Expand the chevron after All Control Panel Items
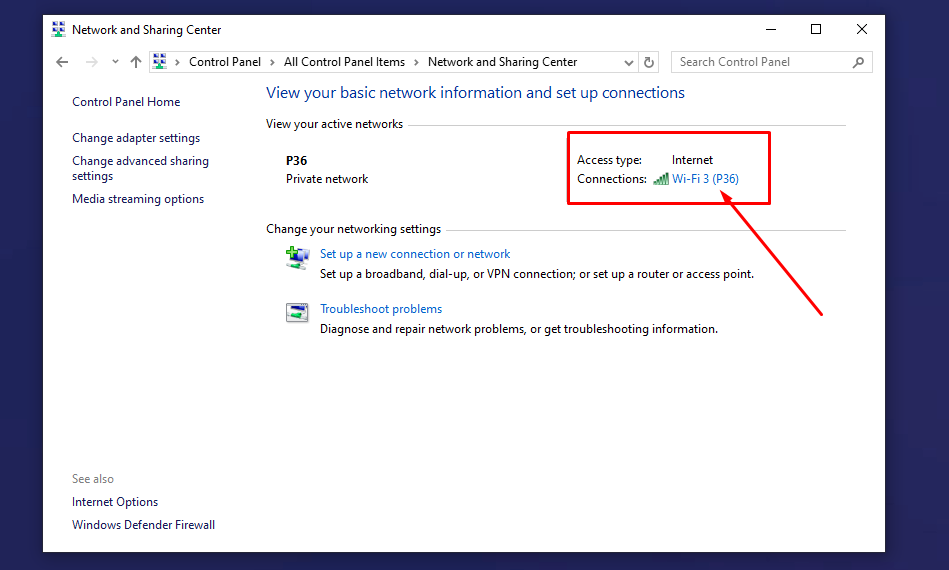Viewport: 949px width, 570px height. (416, 62)
